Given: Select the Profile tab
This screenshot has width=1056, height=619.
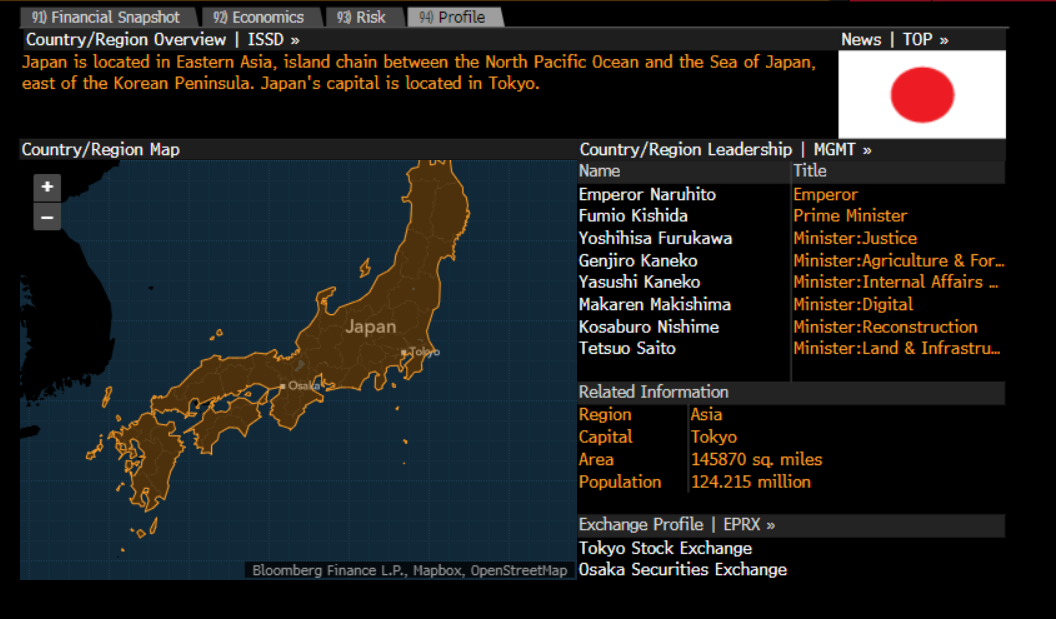Looking at the screenshot, I should click(453, 17).
